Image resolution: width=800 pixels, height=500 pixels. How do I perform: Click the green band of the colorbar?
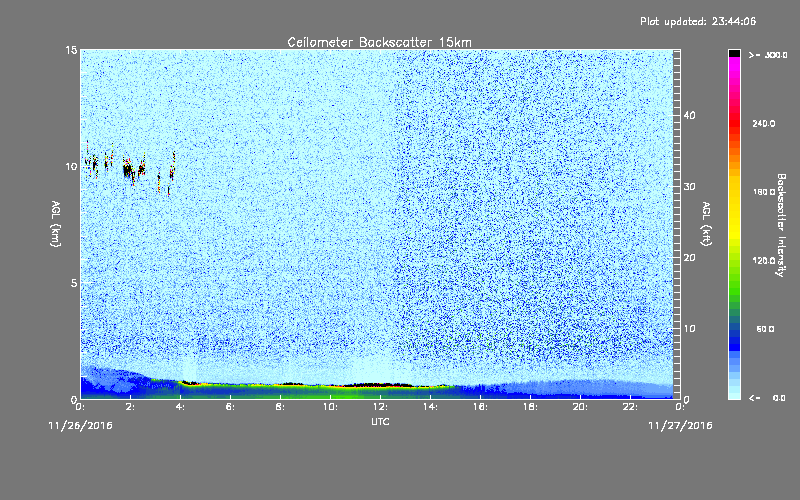coord(734,286)
